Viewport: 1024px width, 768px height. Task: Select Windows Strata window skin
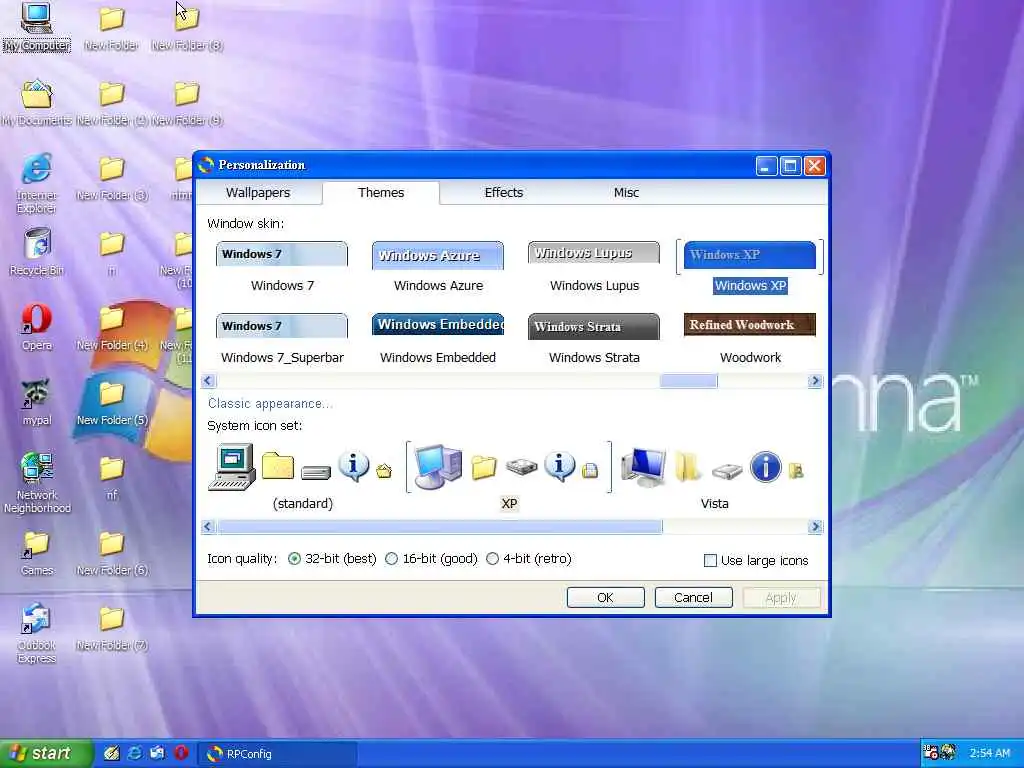pos(594,340)
